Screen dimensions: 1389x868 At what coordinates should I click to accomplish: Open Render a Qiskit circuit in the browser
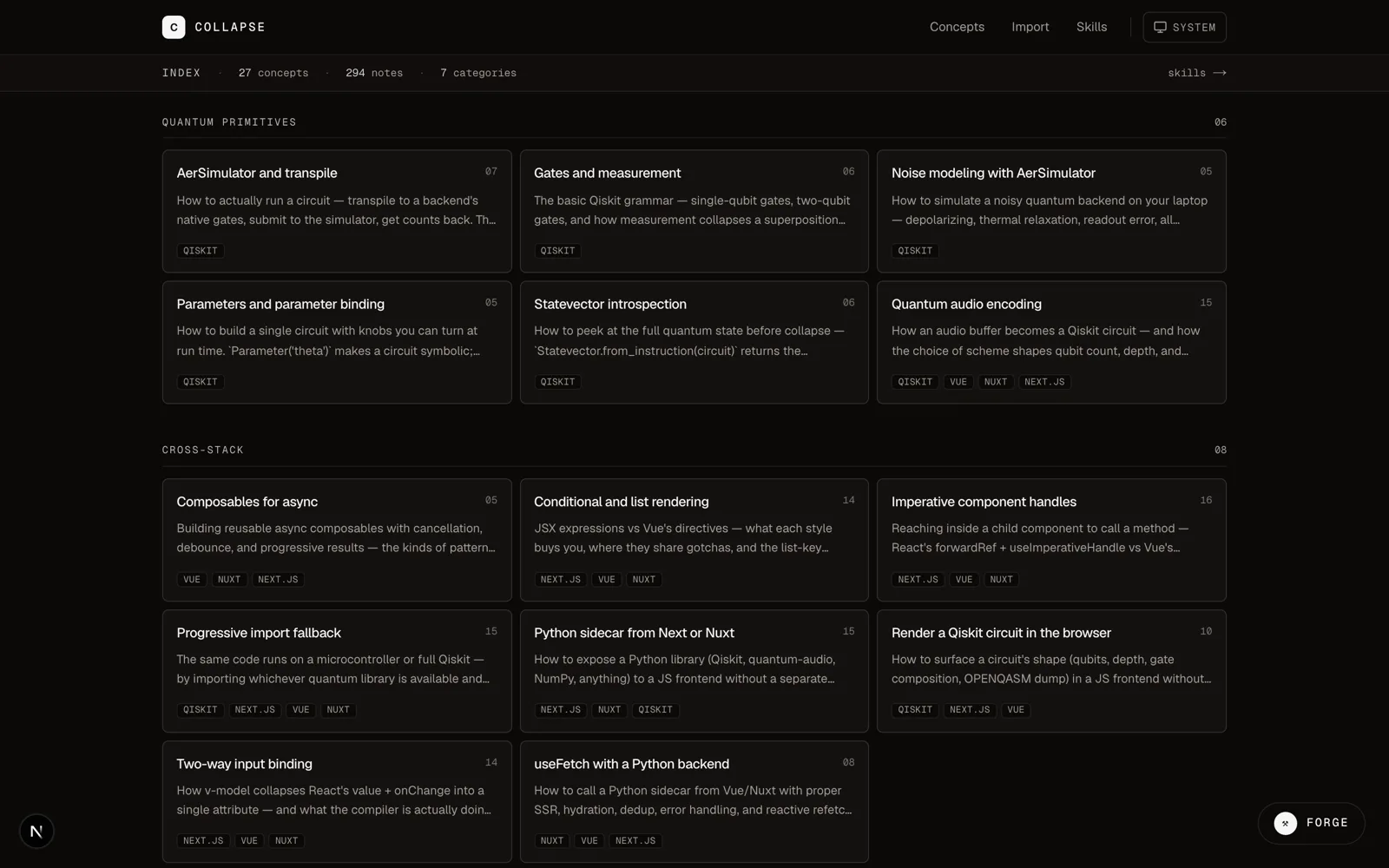[x=1051, y=671]
